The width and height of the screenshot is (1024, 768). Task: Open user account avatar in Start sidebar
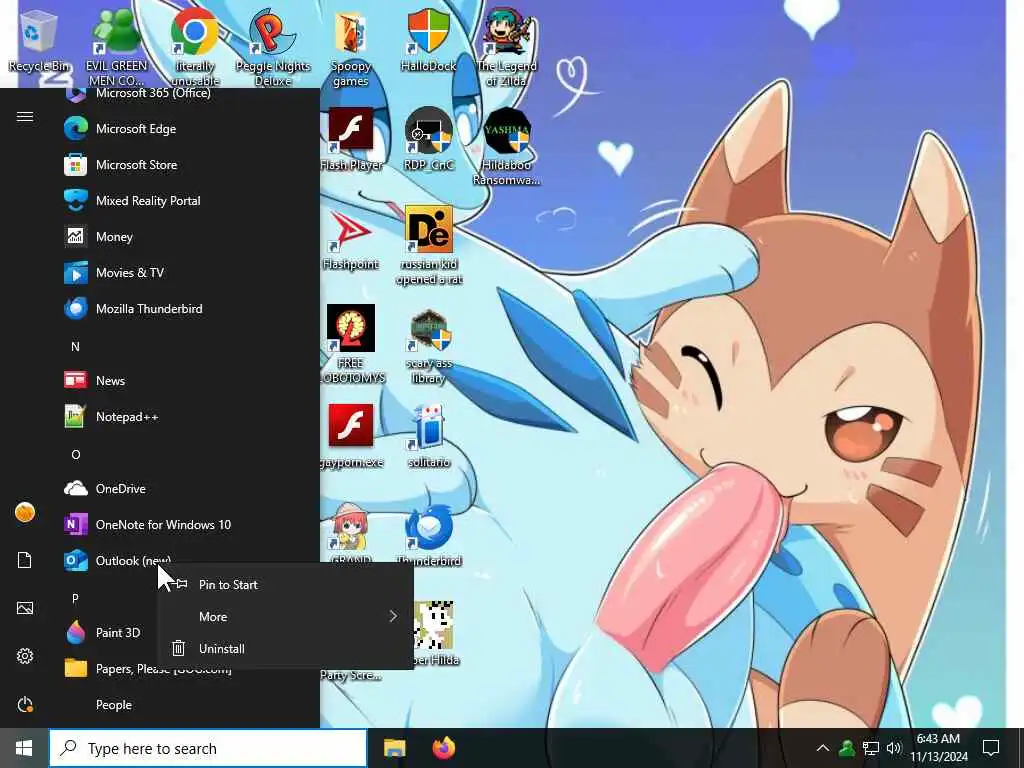pyautogui.click(x=25, y=513)
